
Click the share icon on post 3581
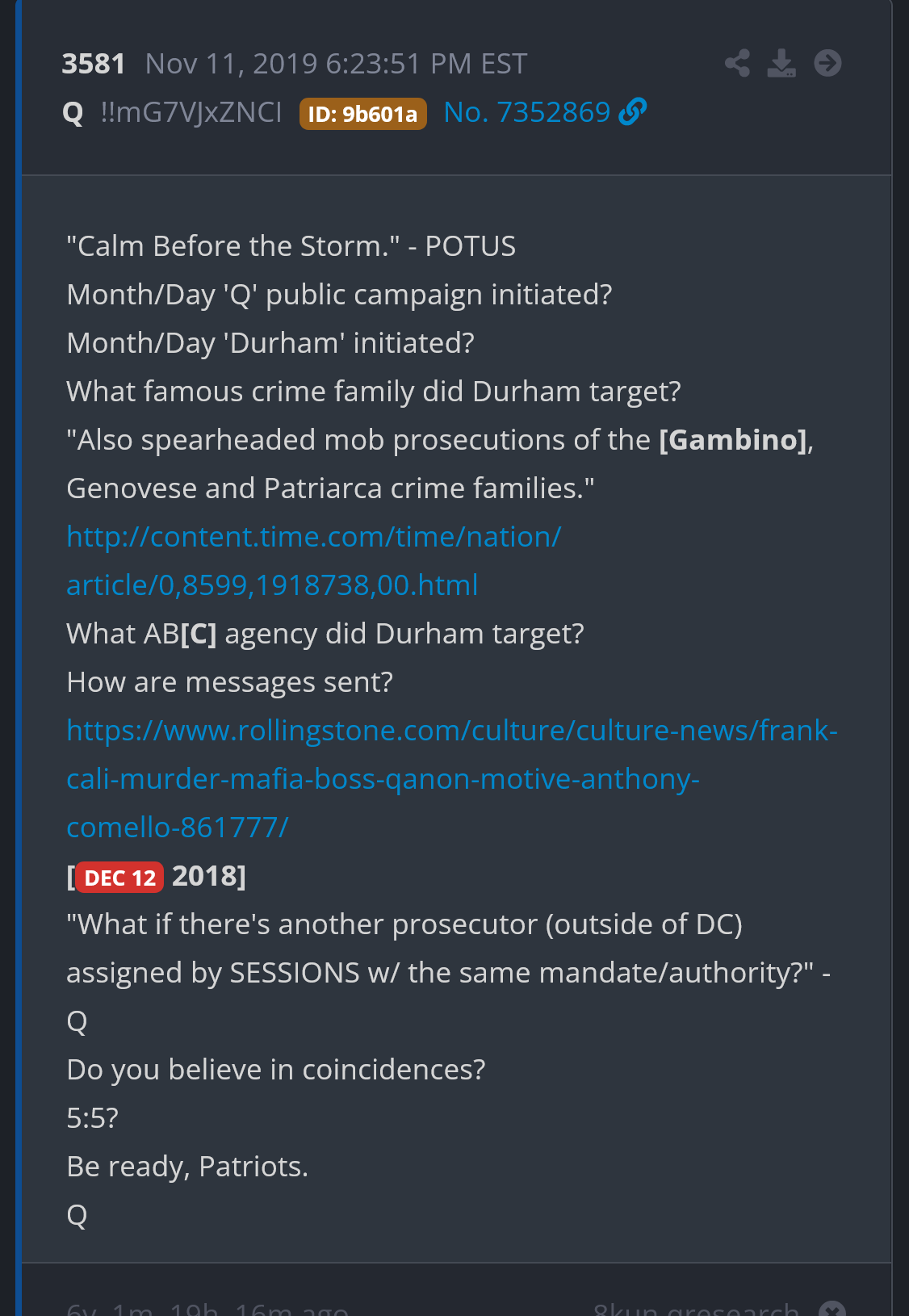(x=737, y=63)
